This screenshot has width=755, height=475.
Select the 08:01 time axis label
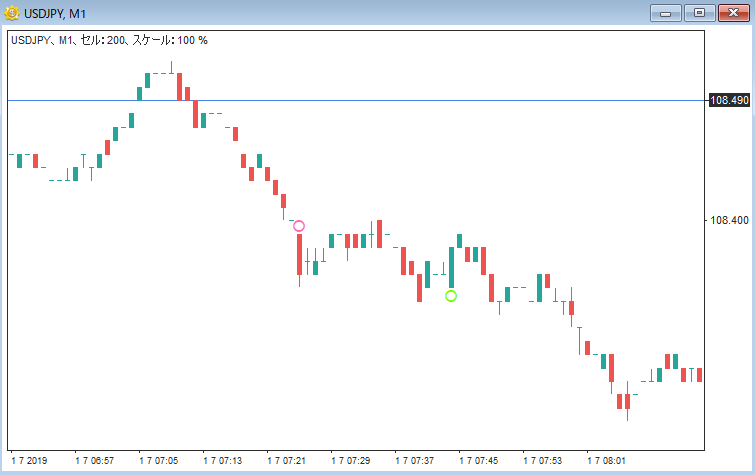click(607, 461)
